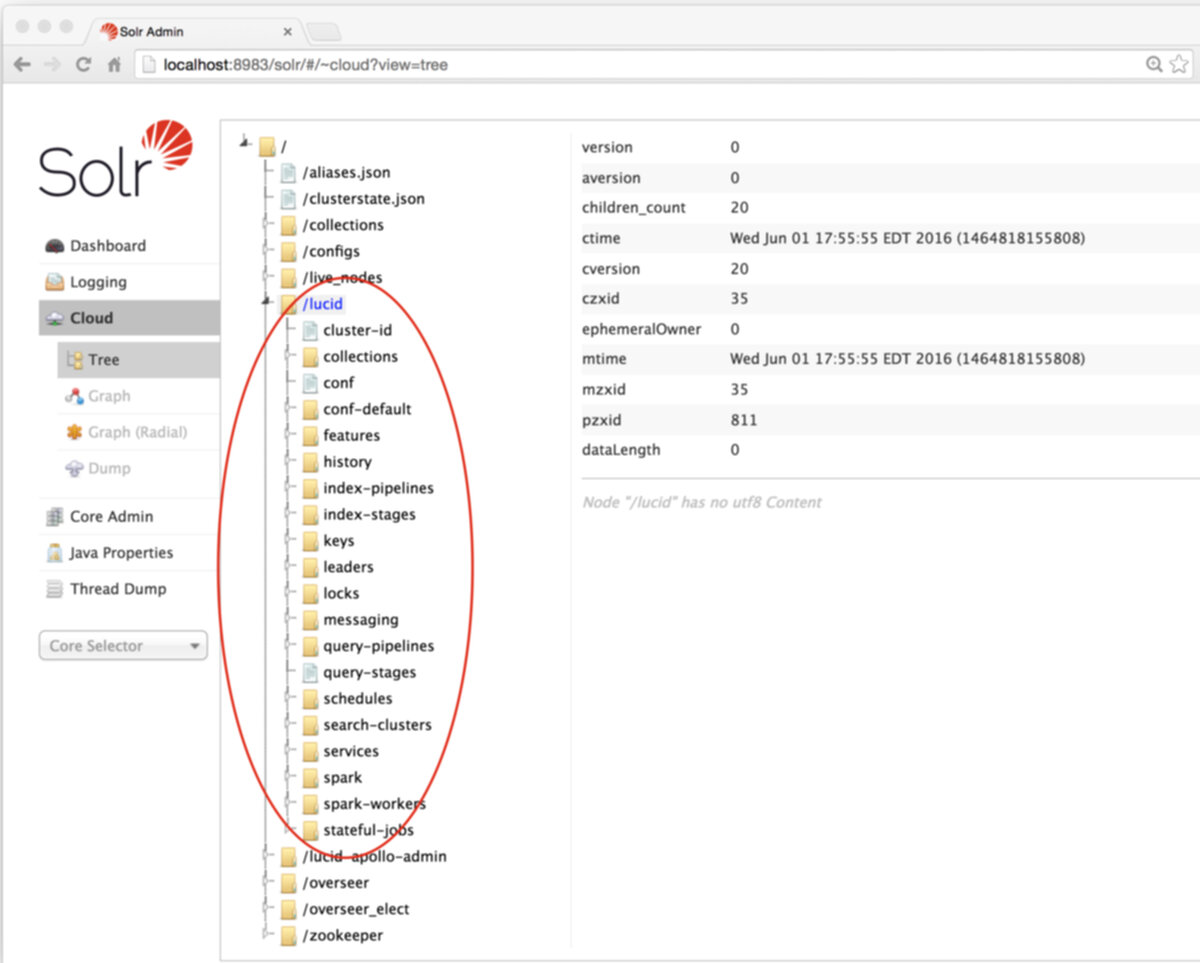Click the Thread Dump icon
The image size is (1200, 963).
(54, 589)
